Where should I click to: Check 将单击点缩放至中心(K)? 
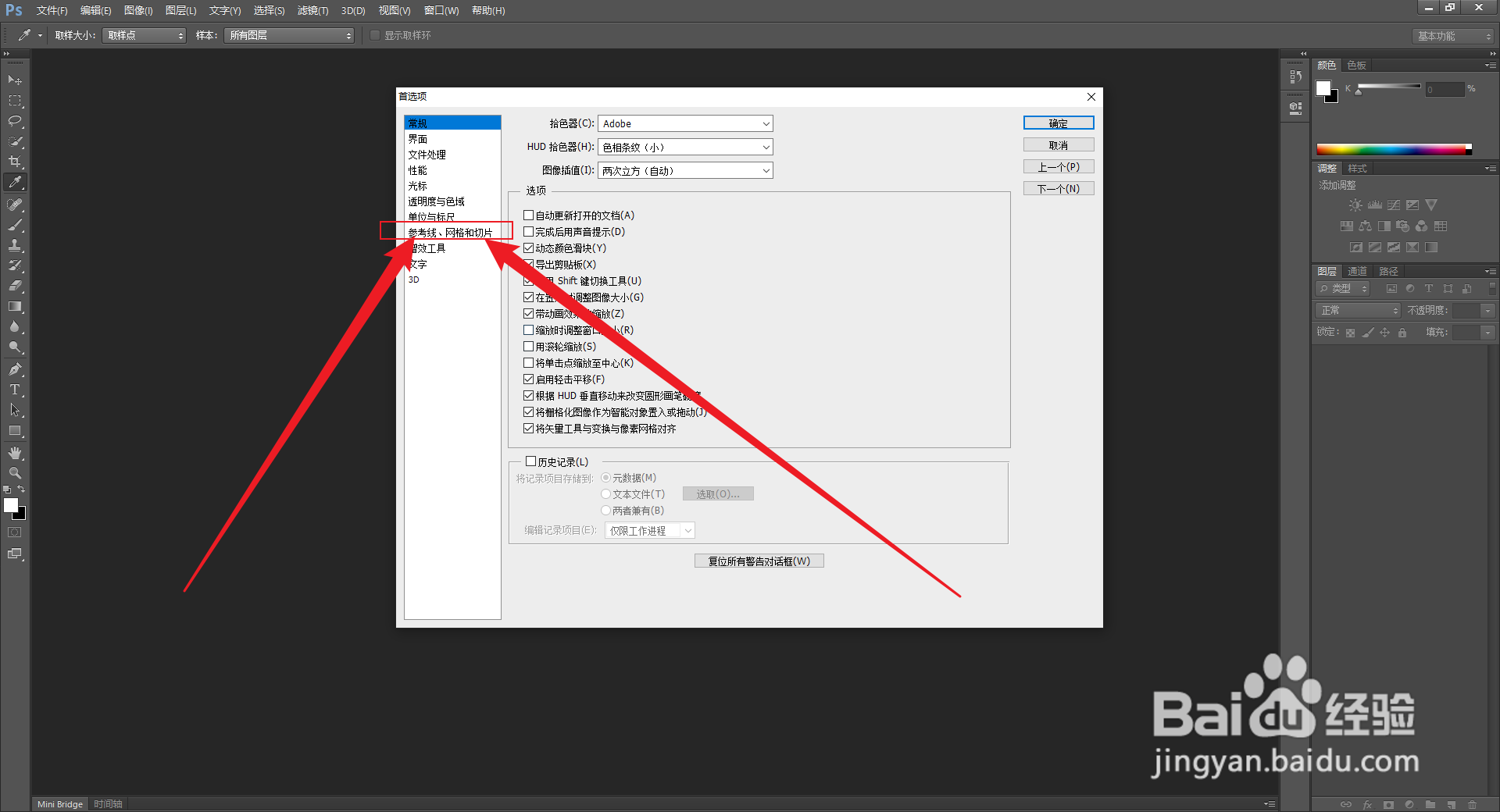(529, 363)
